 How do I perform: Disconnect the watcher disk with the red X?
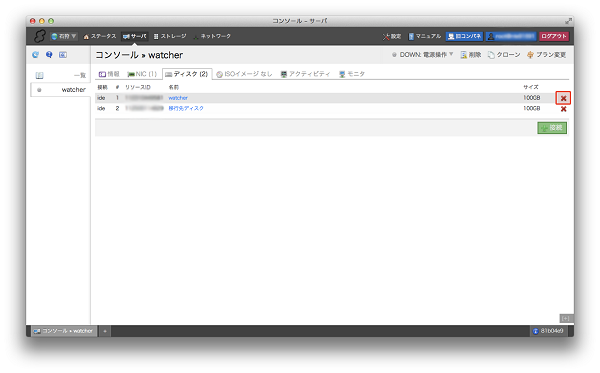[563, 98]
